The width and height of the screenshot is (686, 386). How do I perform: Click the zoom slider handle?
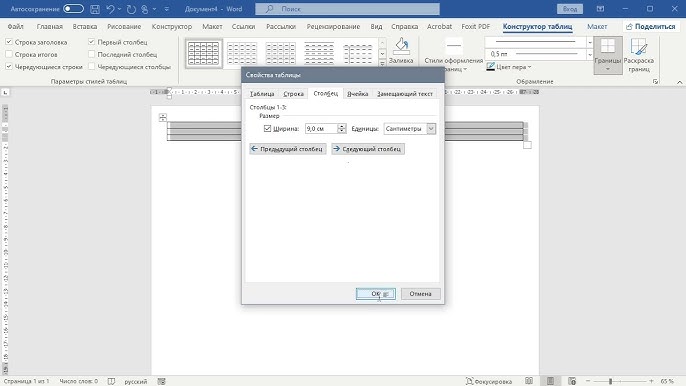[610, 381]
